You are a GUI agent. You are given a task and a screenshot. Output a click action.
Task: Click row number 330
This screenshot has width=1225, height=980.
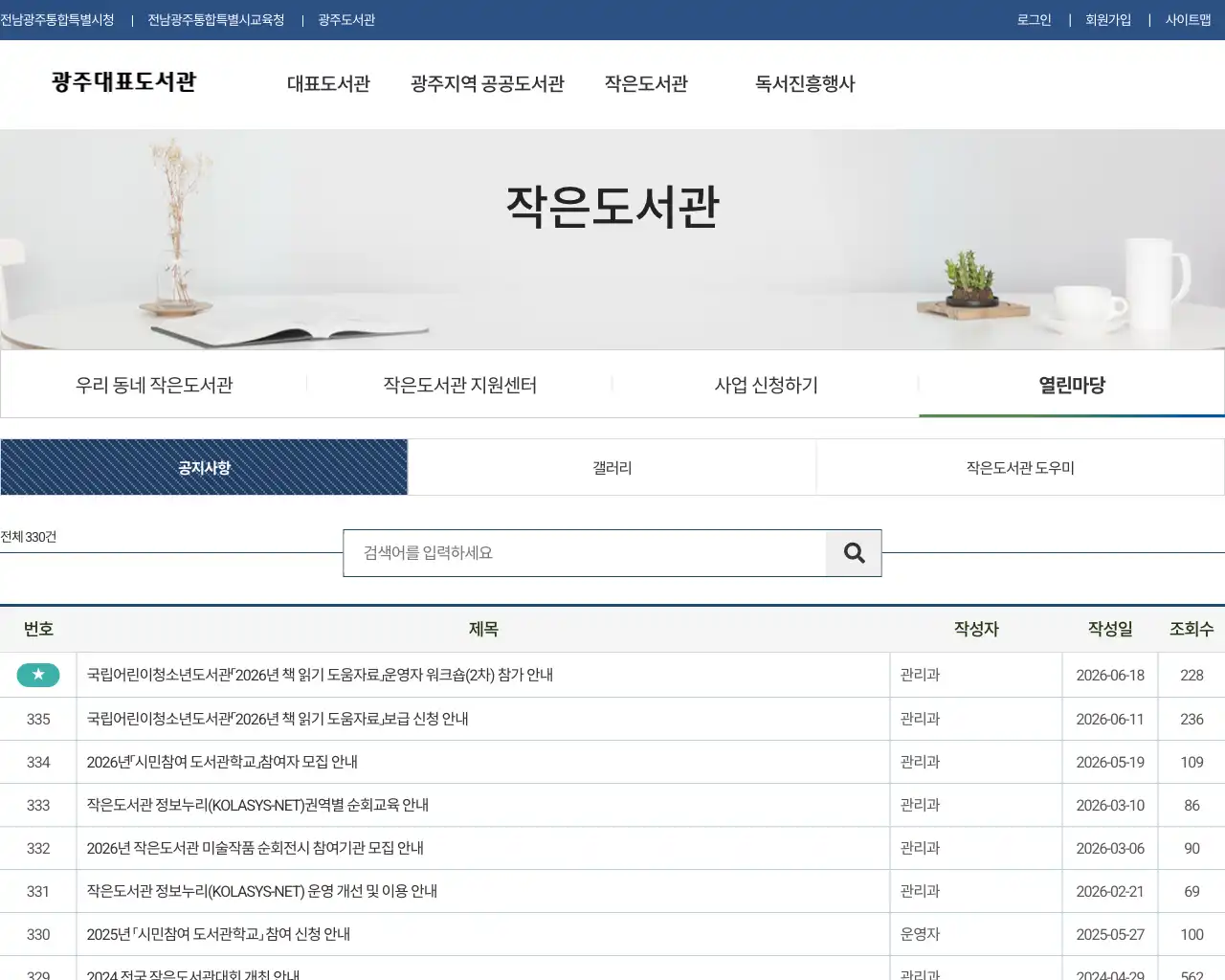(x=38, y=934)
